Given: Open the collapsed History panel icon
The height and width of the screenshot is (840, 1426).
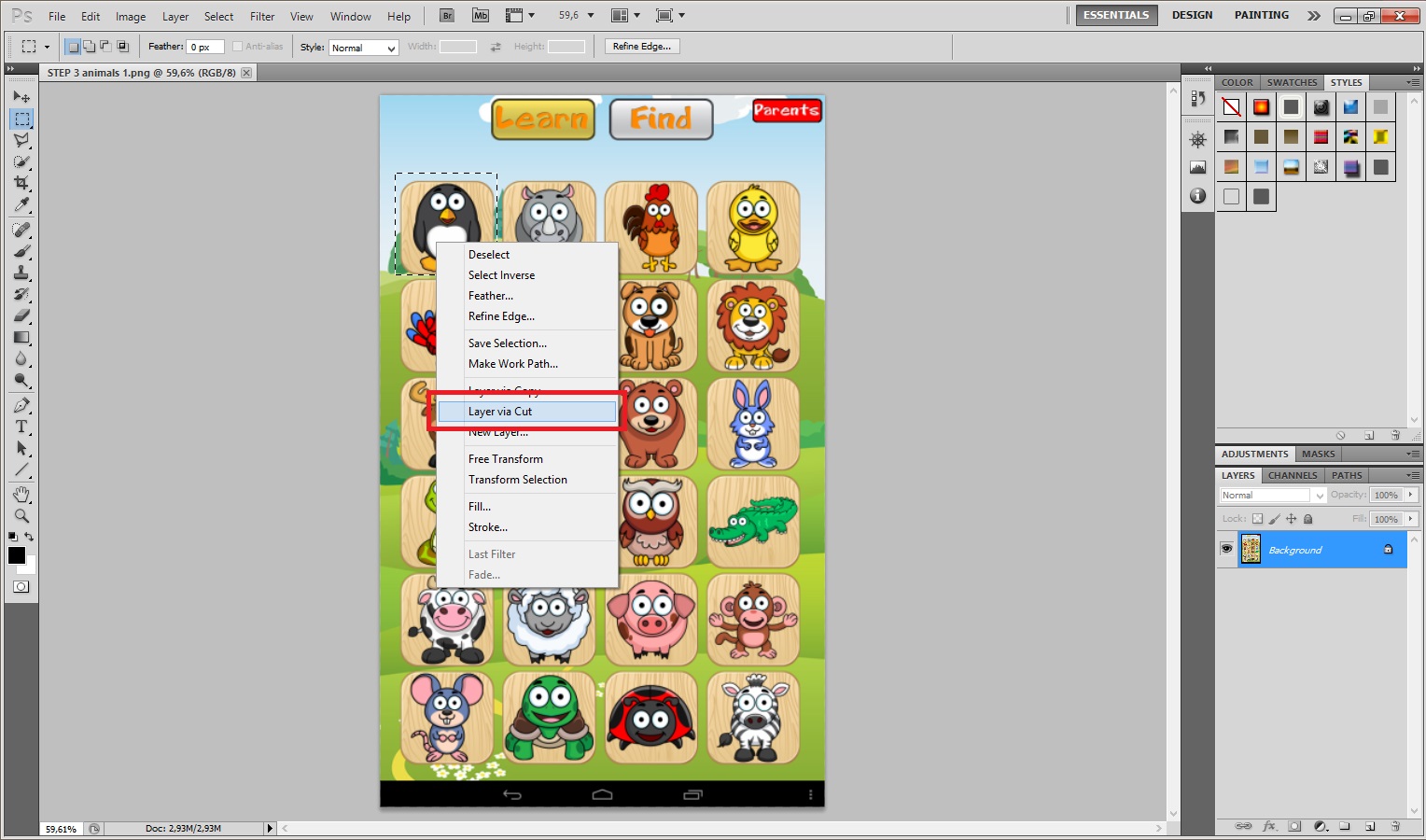Looking at the screenshot, I should 1198,98.
